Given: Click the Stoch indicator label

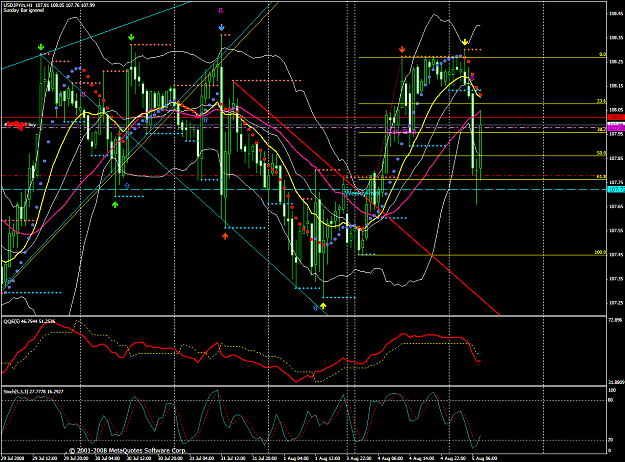Looking at the screenshot, I should point(33,391).
